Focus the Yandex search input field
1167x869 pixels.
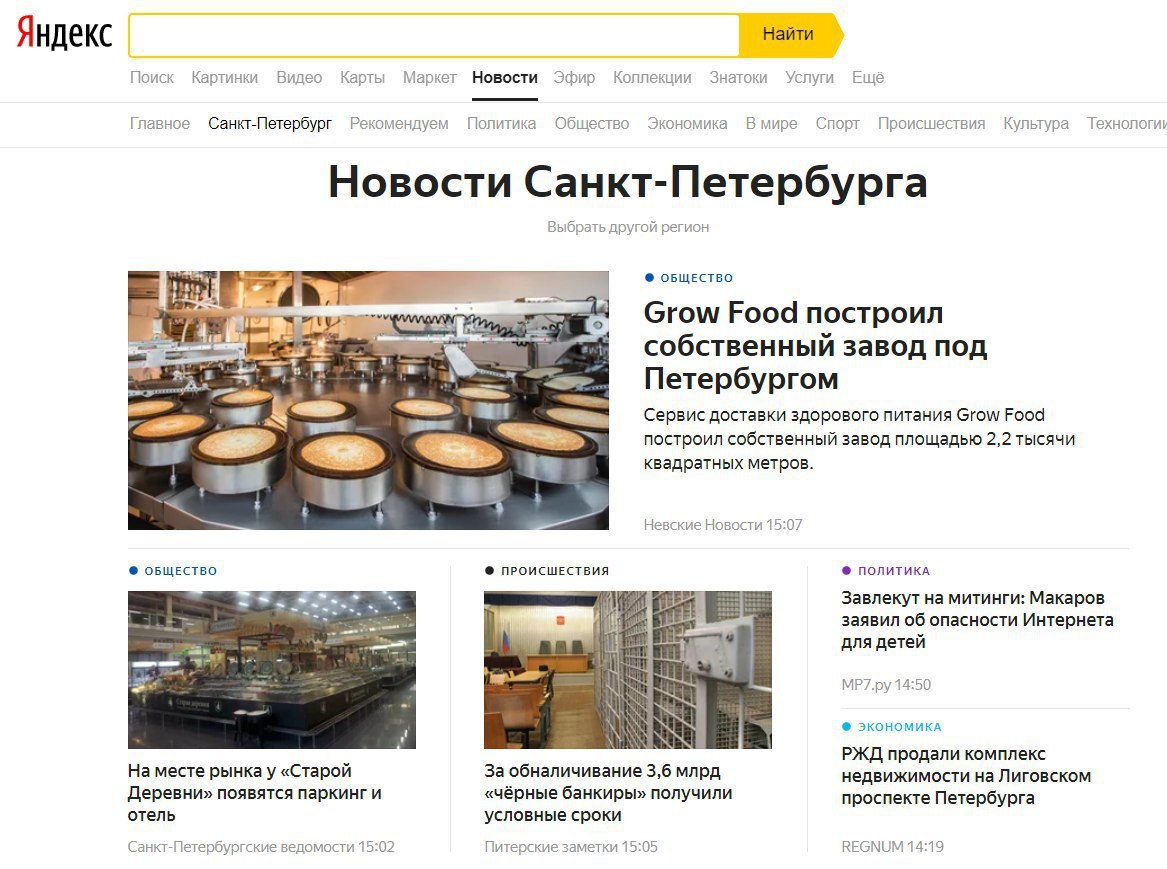tap(434, 35)
